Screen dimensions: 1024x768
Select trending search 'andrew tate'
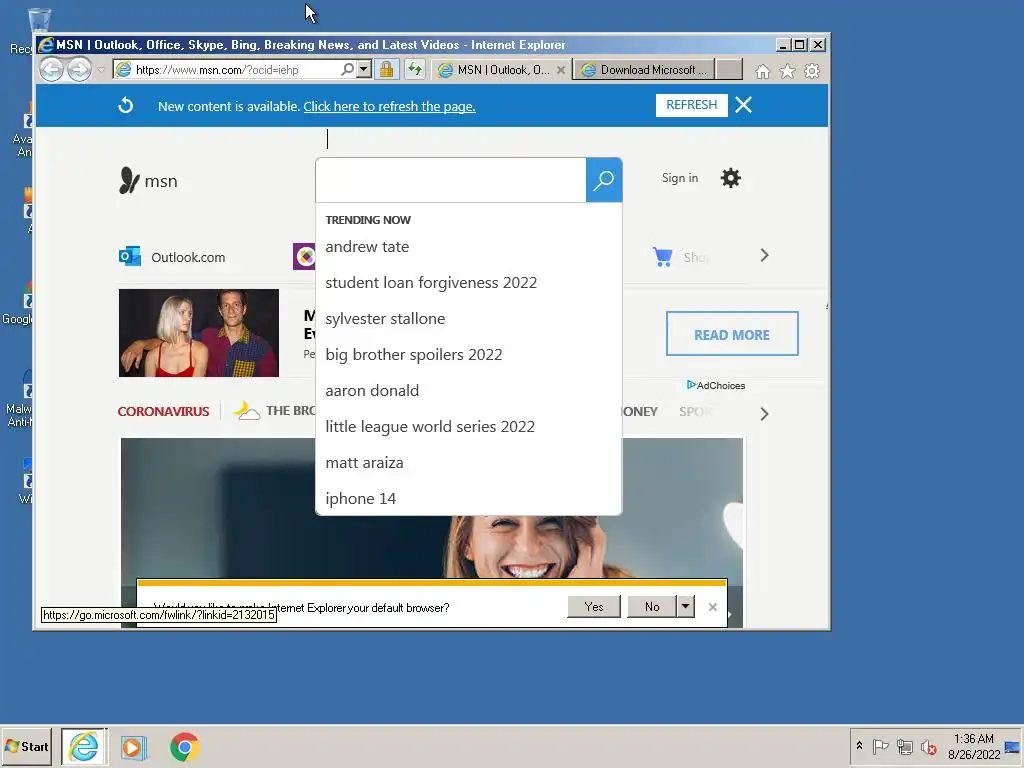click(x=367, y=247)
